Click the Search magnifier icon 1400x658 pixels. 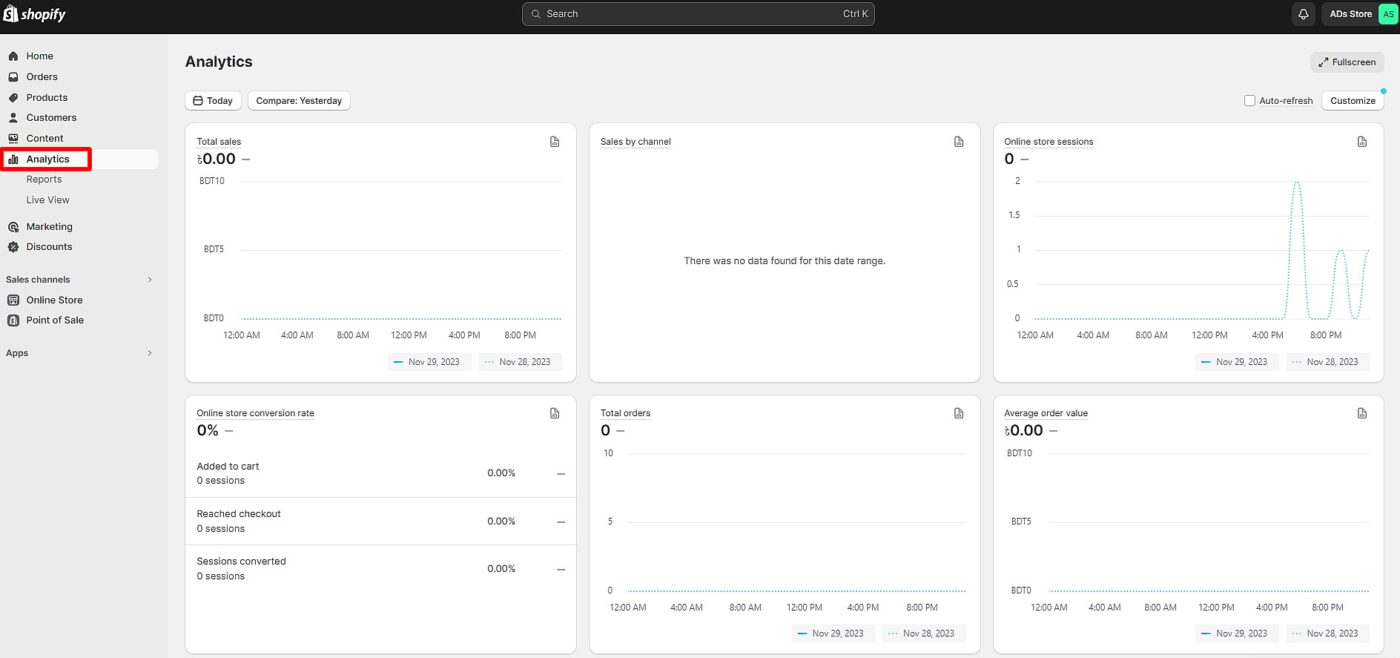click(537, 14)
